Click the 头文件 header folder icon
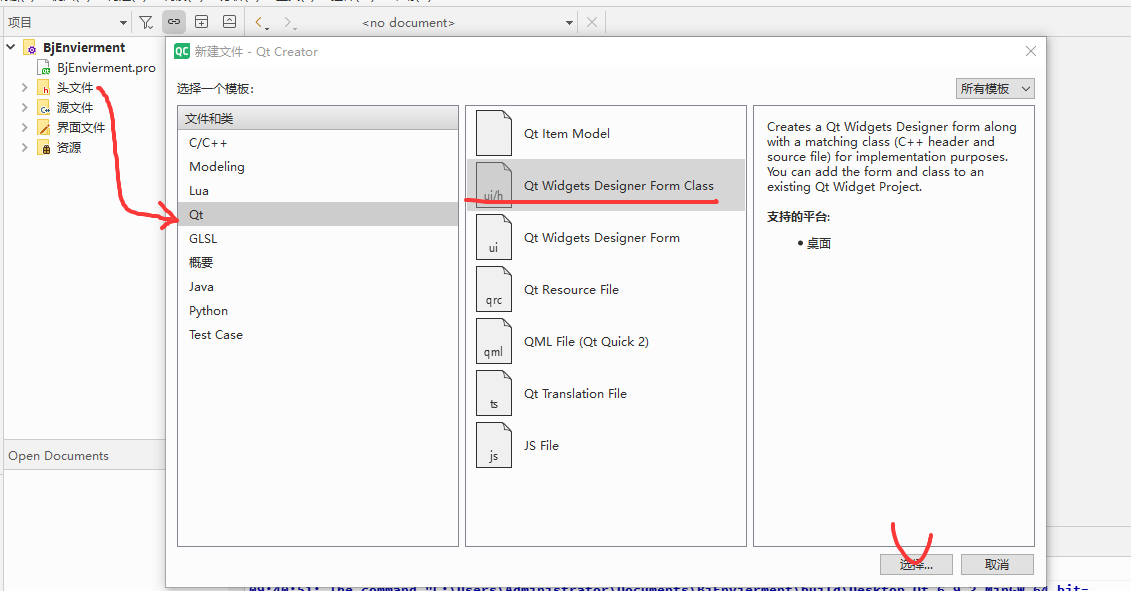Screen dimensions: 1131x591 click(44, 88)
